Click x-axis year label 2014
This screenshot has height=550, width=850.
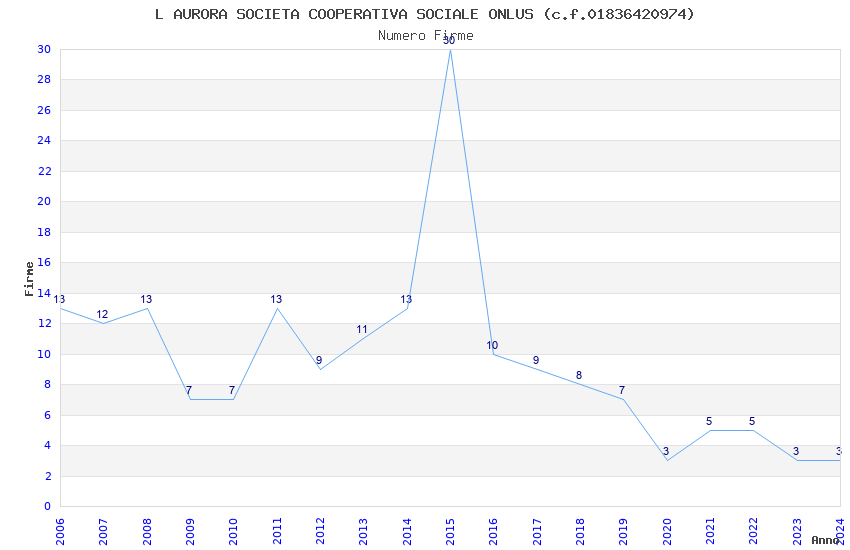[407, 532]
